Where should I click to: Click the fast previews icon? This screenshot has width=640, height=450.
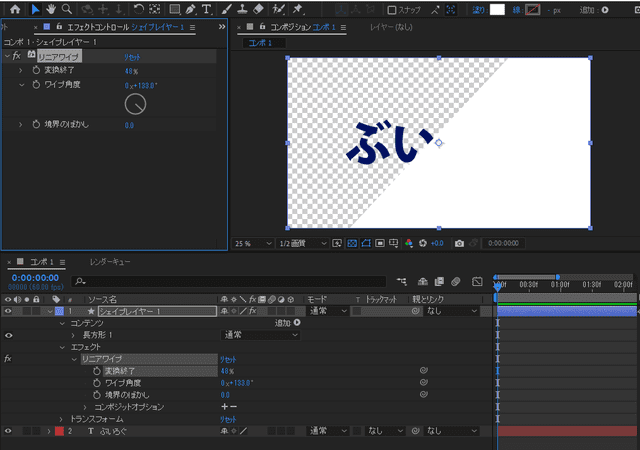337,243
